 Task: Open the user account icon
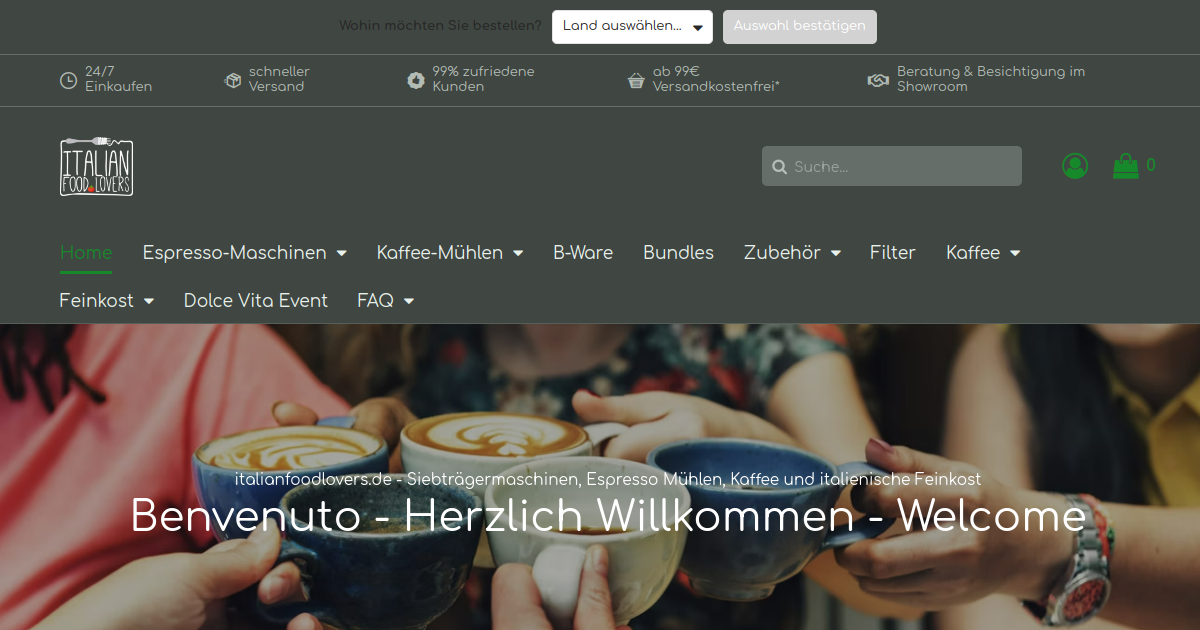pyautogui.click(x=1075, y=166)
